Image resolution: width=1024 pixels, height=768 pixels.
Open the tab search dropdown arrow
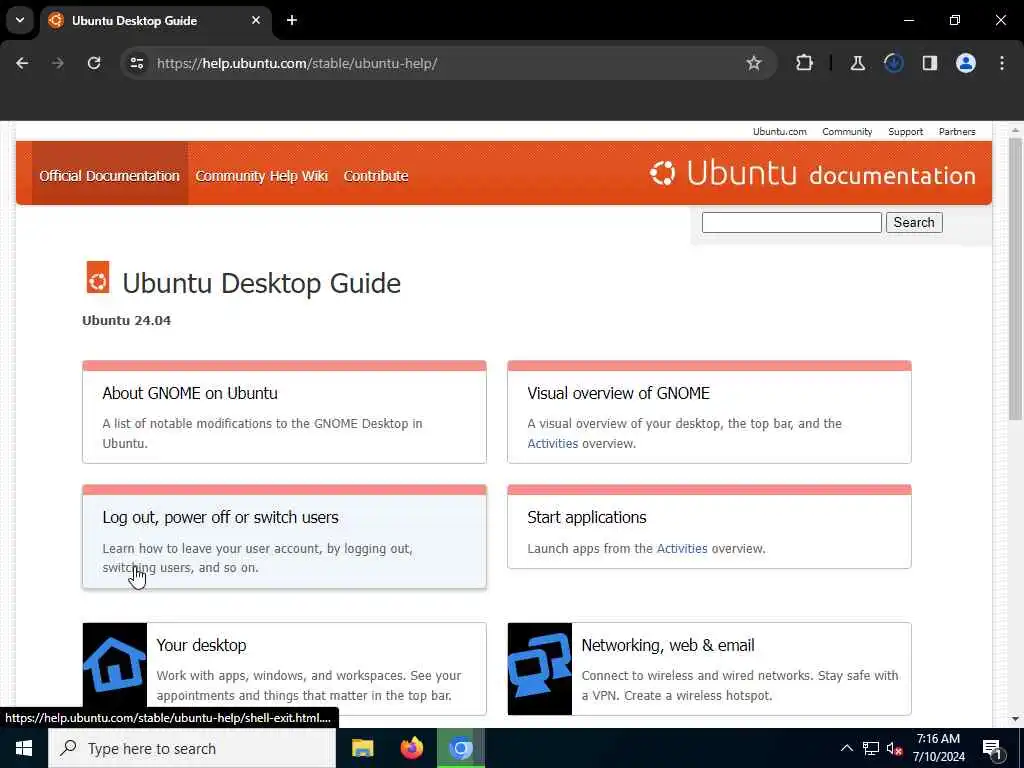pos(20,20)
